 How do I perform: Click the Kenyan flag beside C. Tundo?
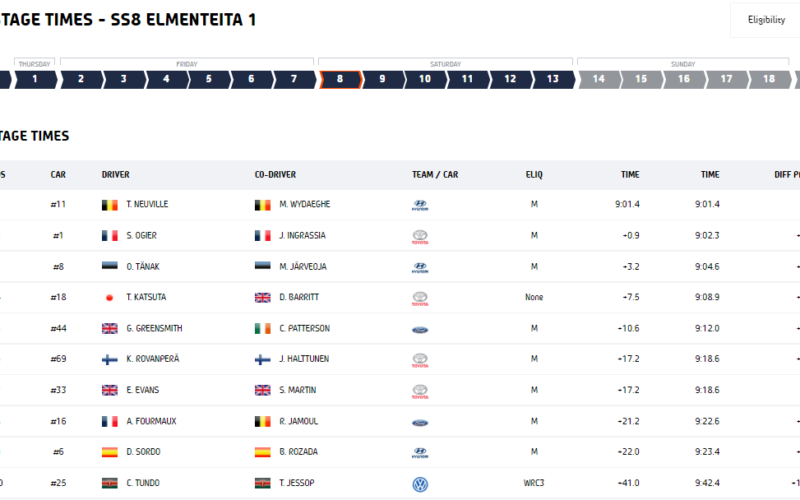coord(109,483)
